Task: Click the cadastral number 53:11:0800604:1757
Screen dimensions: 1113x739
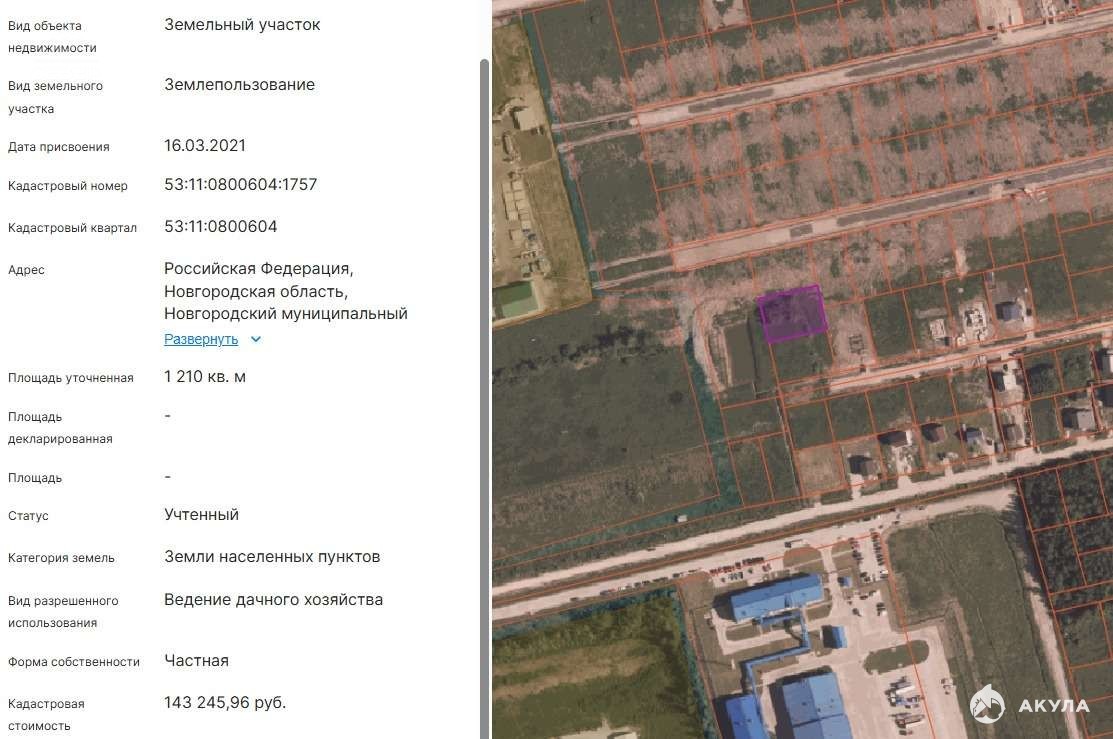Action: (240, 185)
